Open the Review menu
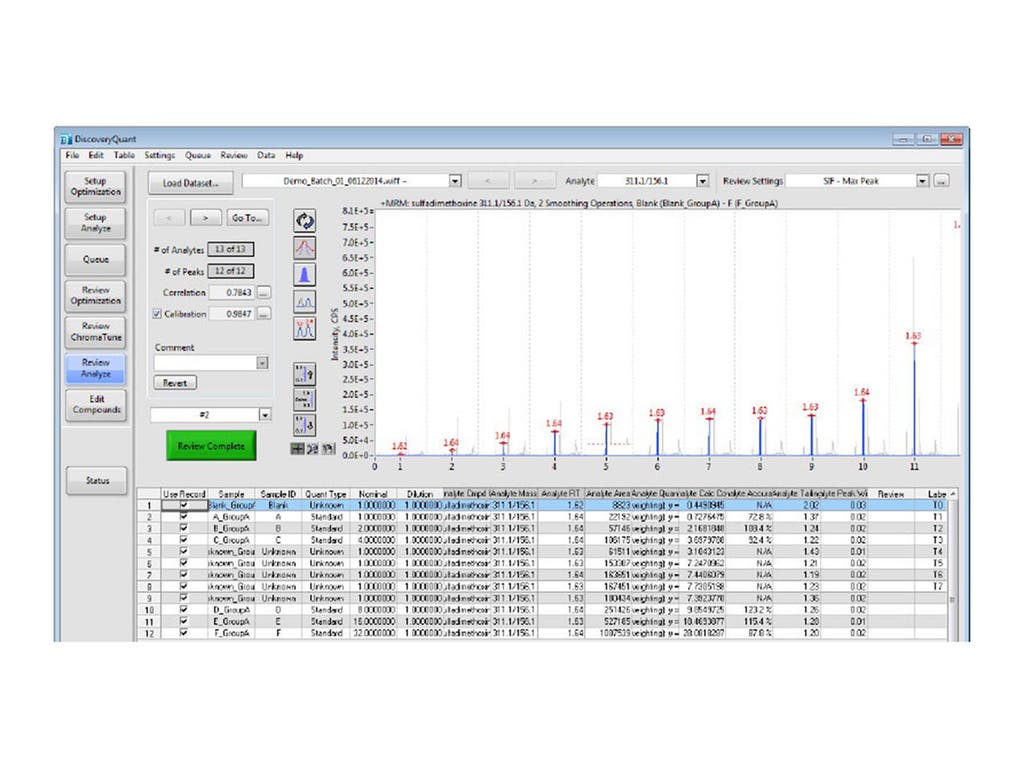1024x768 pixels. [x=235, y=155]
